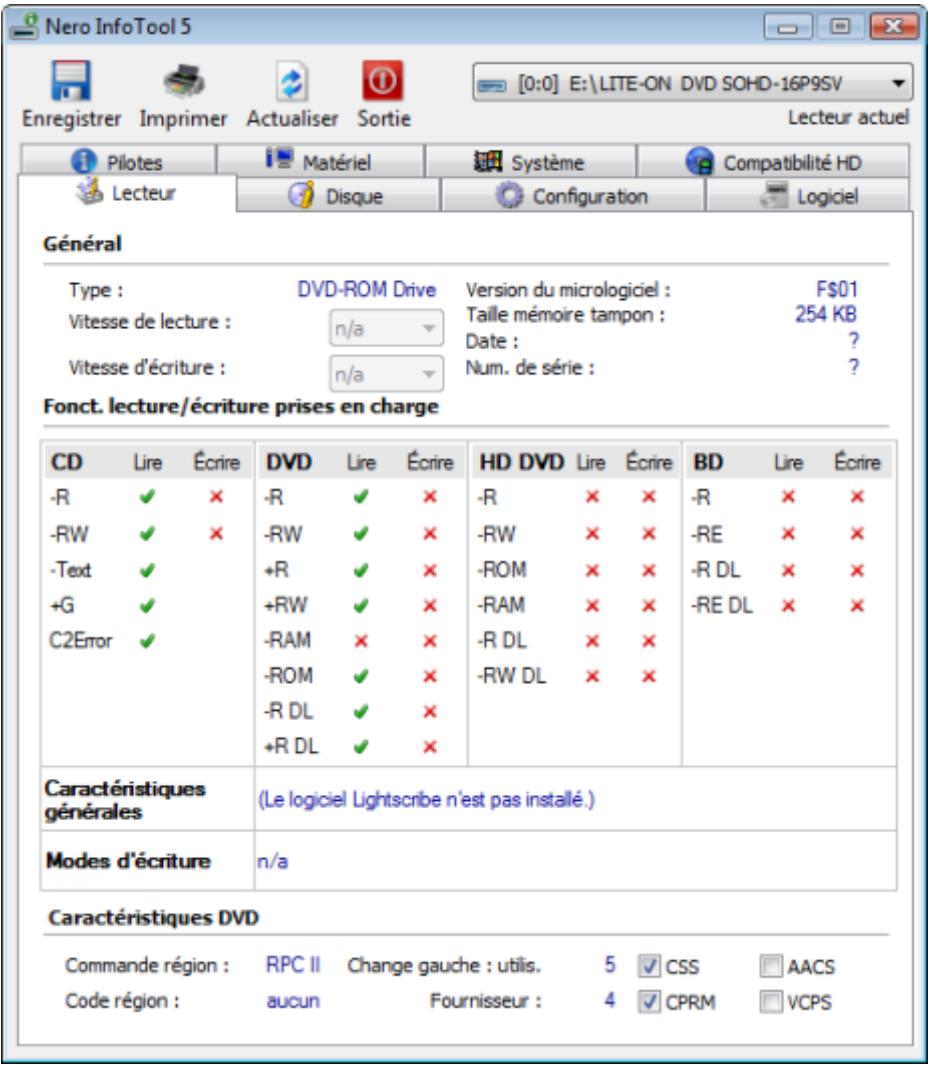
Task: Close the Nero InfoTool window
Action: click(x=892, y=27)
